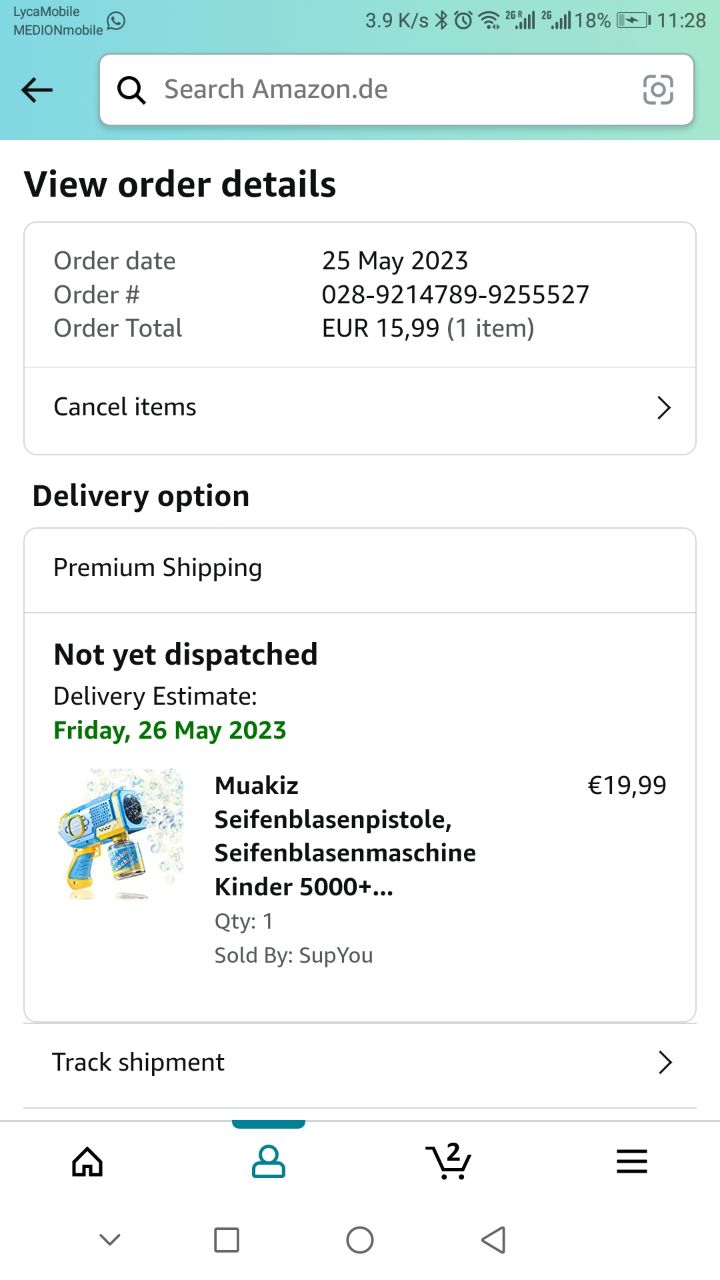Hide keyboard with down chevron icon
The image size is (720, 1280).
pos(110,1240)
